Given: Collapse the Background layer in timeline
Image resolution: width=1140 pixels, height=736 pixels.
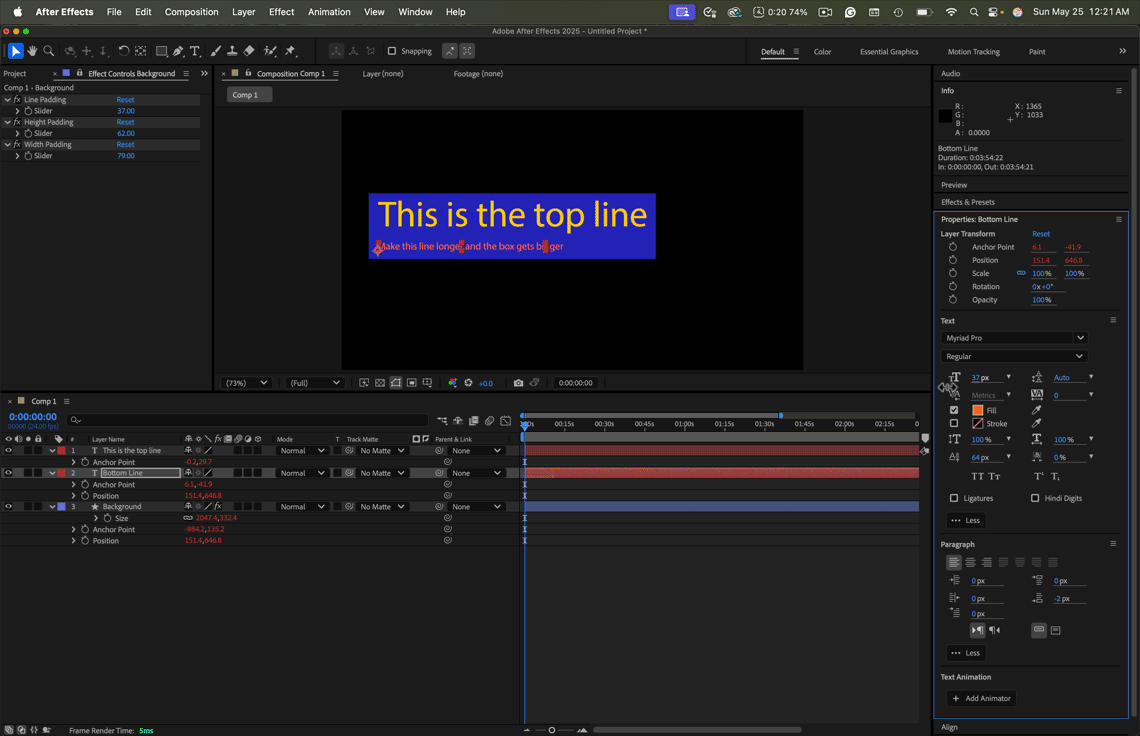Looking at the screenshot, I should (52, 506).
